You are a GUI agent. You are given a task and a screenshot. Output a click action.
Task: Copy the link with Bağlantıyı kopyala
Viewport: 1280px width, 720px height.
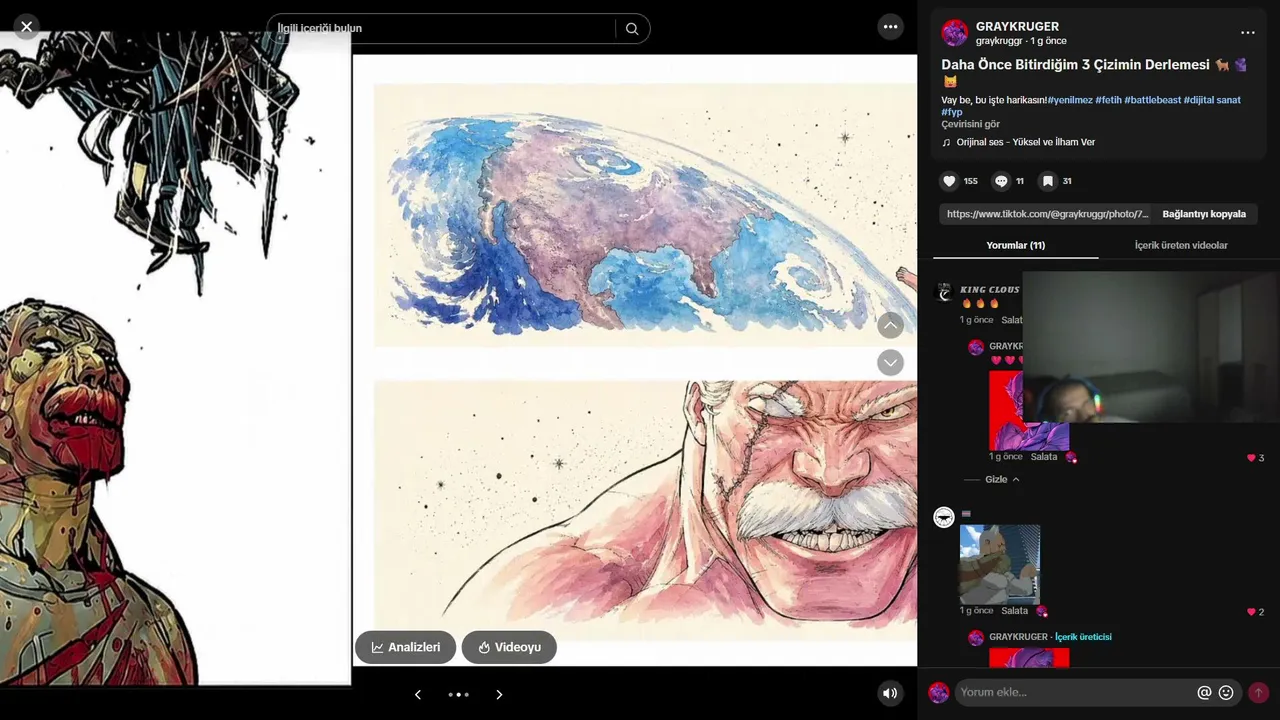(x=1204, y=214)
